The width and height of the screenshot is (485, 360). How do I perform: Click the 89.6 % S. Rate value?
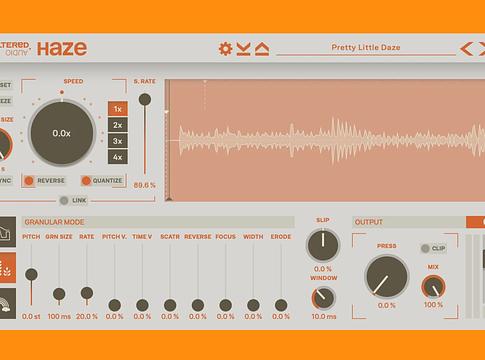(x=145, y=185)
